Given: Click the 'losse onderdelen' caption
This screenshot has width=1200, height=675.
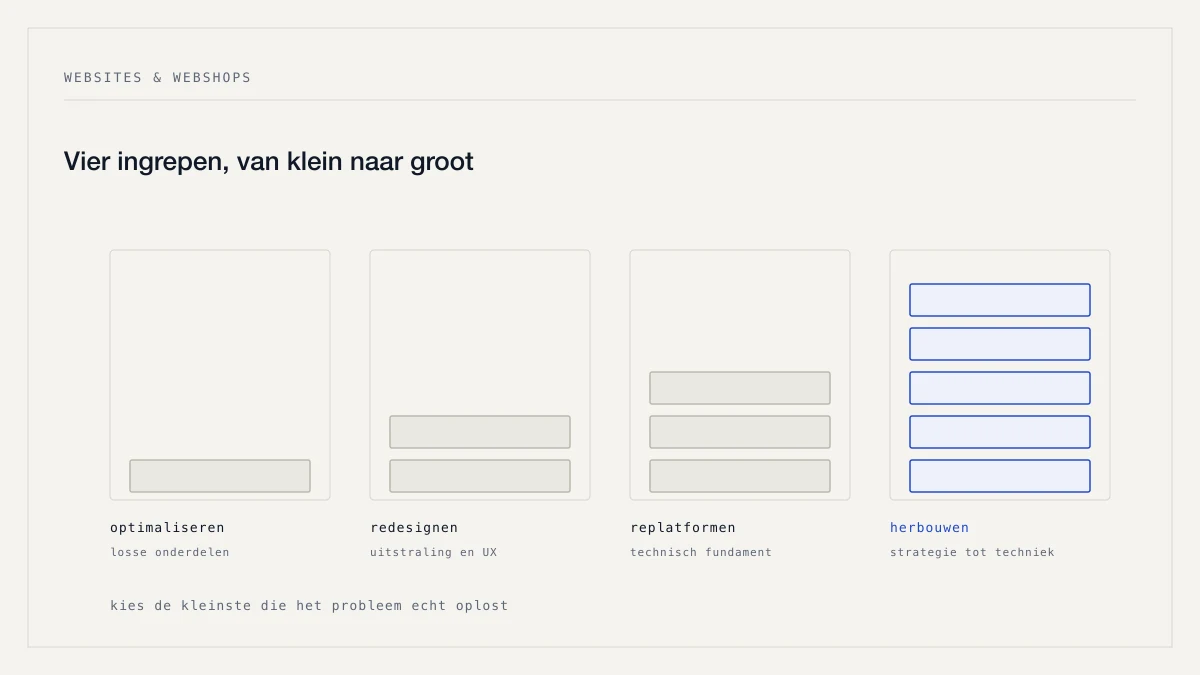Looking at the screenshot, I should (x=169, y=552).
